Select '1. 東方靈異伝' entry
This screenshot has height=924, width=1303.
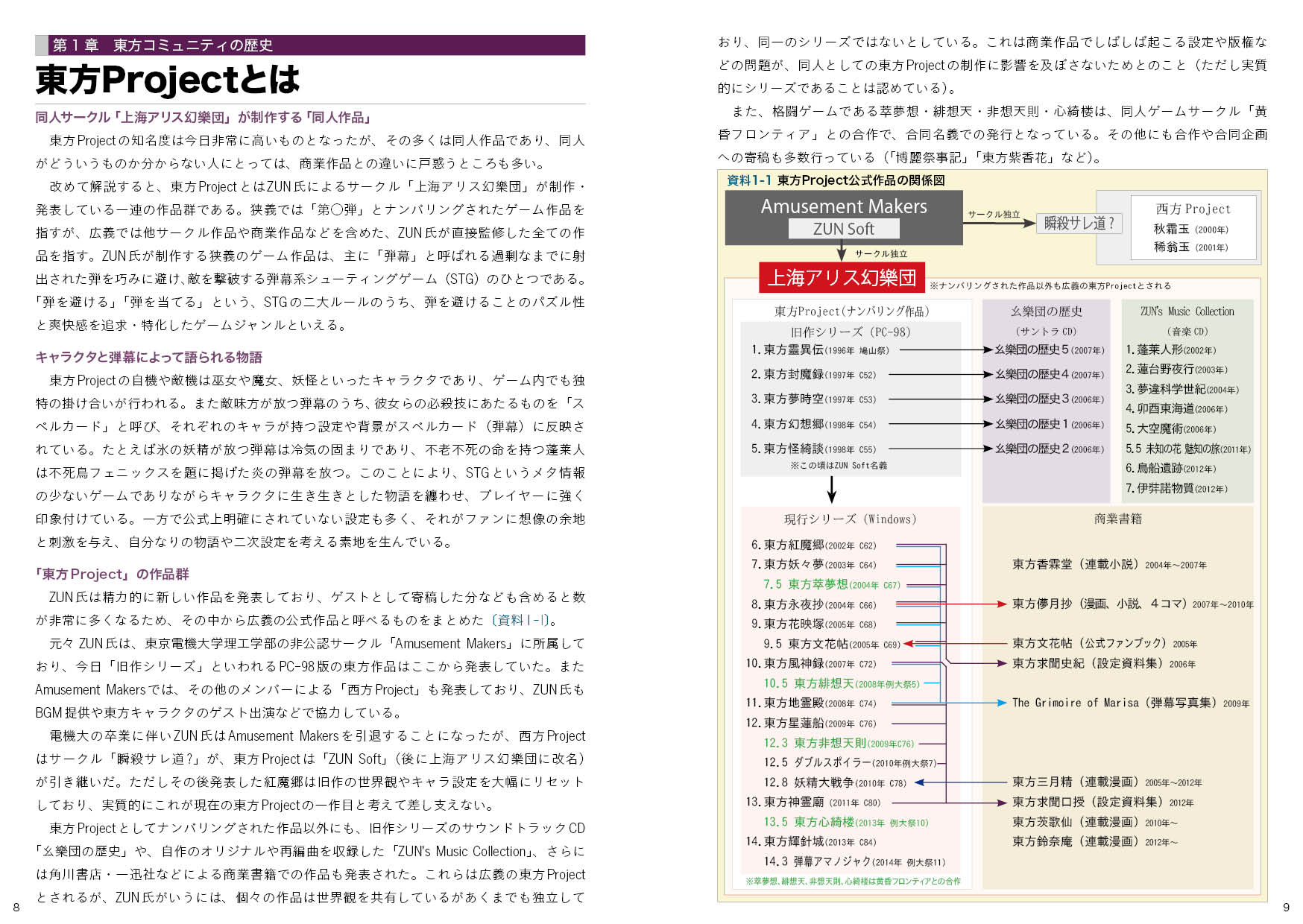(x=820, y=349)
